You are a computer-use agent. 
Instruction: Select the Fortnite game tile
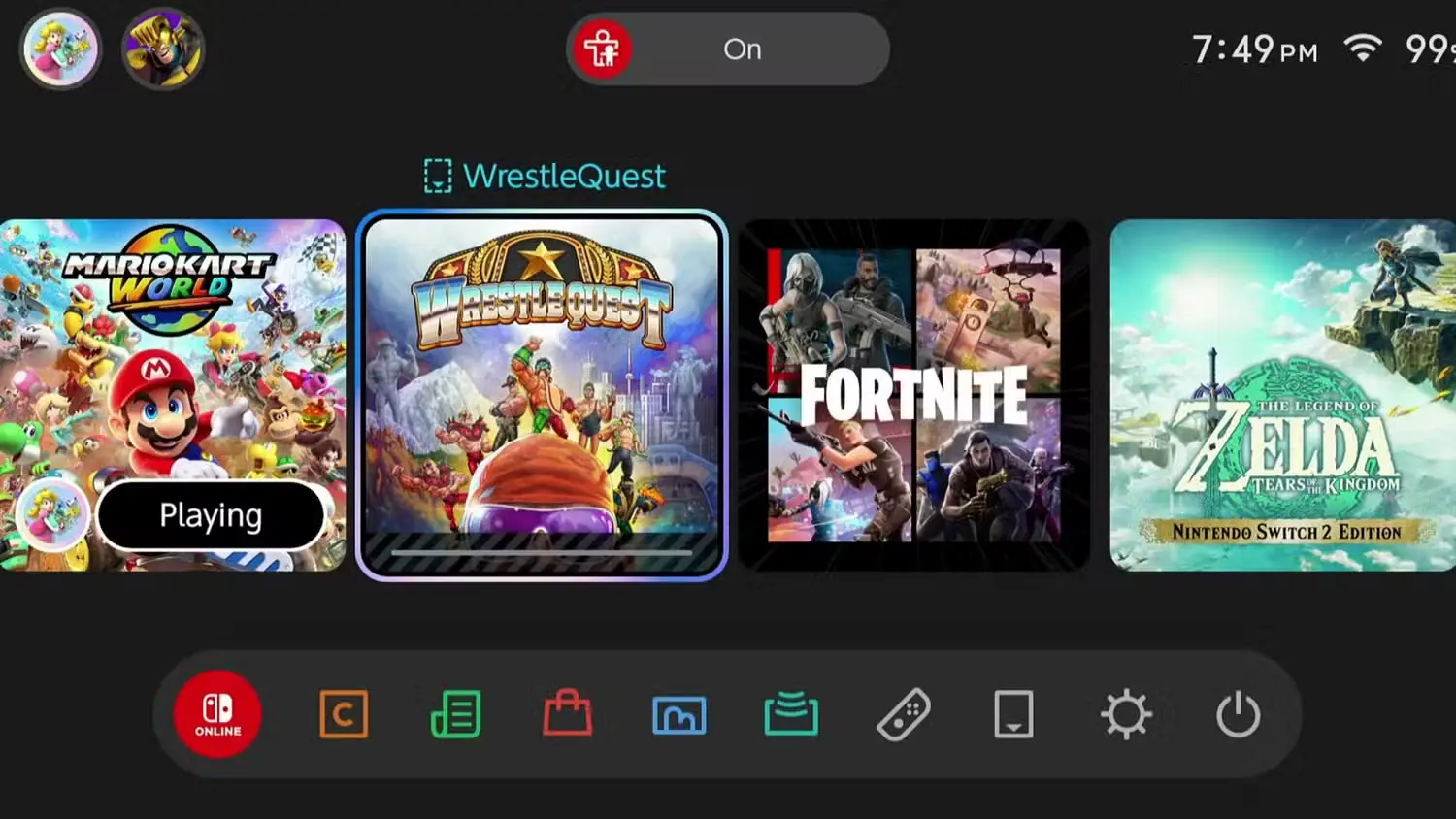(x=913, y=395)
